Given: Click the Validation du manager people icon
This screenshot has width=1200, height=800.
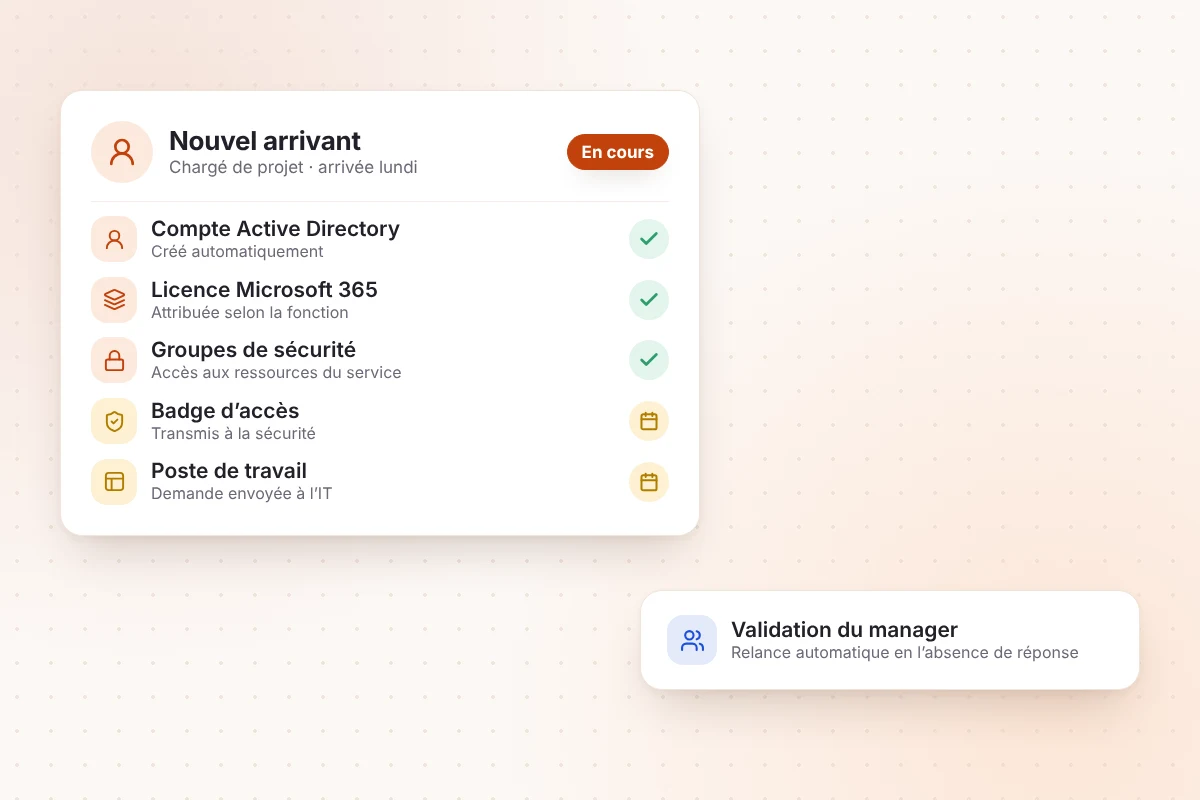Looking at the screenshot, I should [x=692, y=640].
